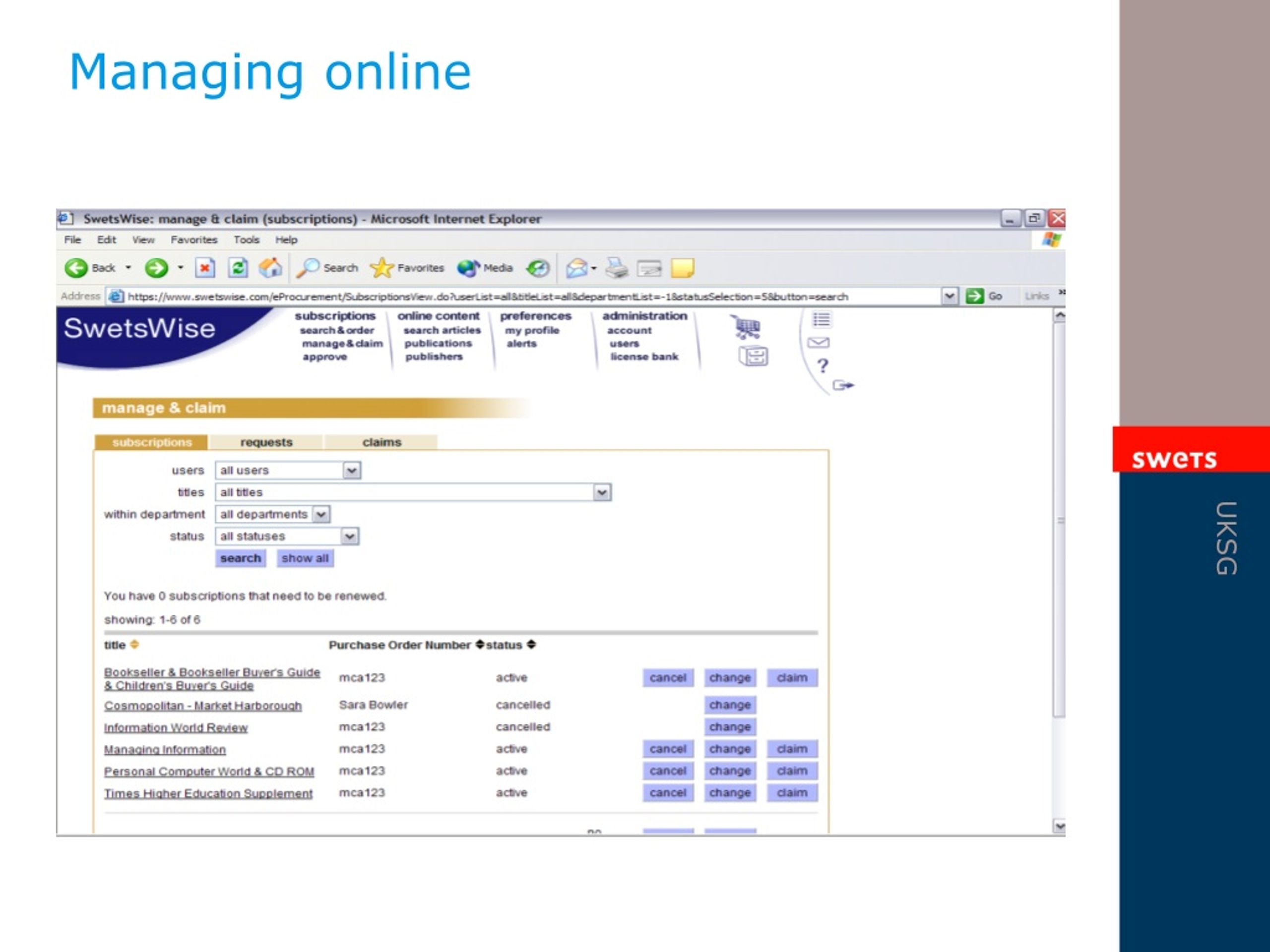
Task: Switch to the claims tab
Action: (x=382, y=442)
